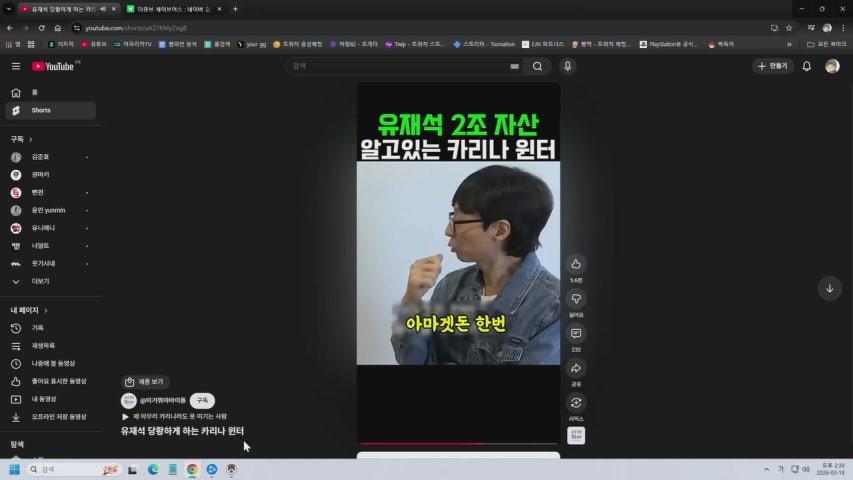This screenshot has width=853, height=480.
Task: Open 나중에 볼 동영상 watch later
Action: coord(51,364)
